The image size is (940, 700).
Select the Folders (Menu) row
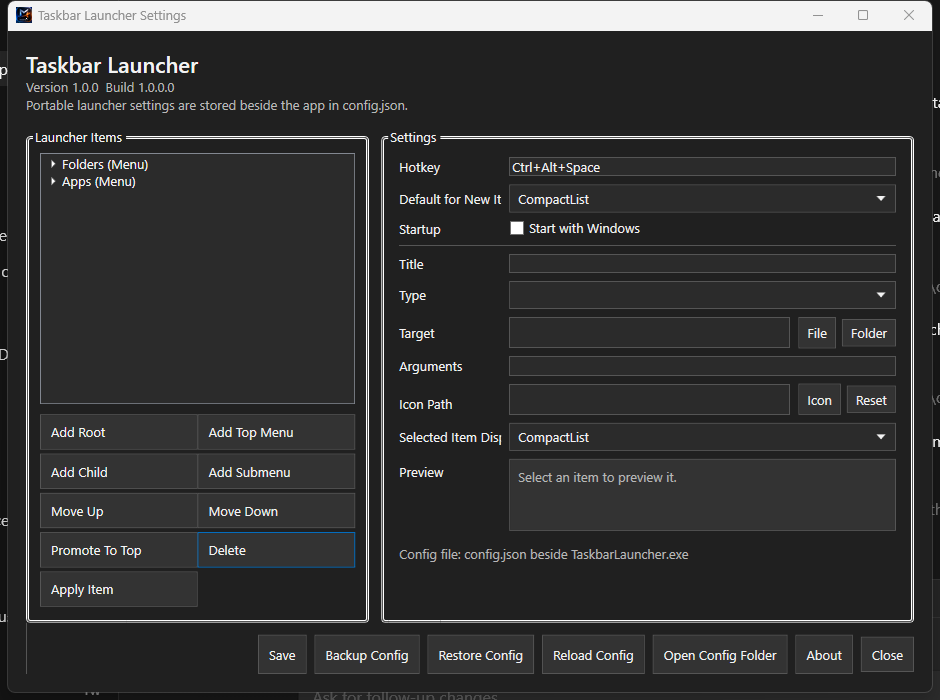tap(105, 164)
